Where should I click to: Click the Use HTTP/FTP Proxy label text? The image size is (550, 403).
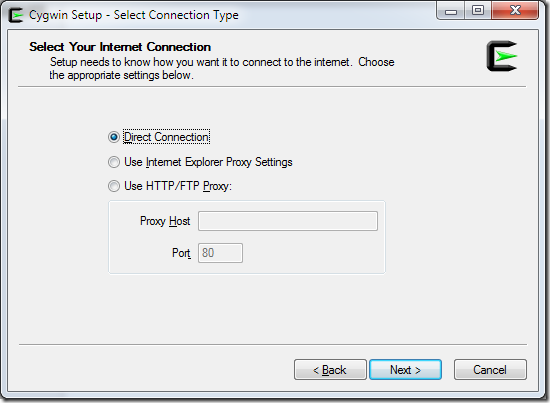pos(178,186)
